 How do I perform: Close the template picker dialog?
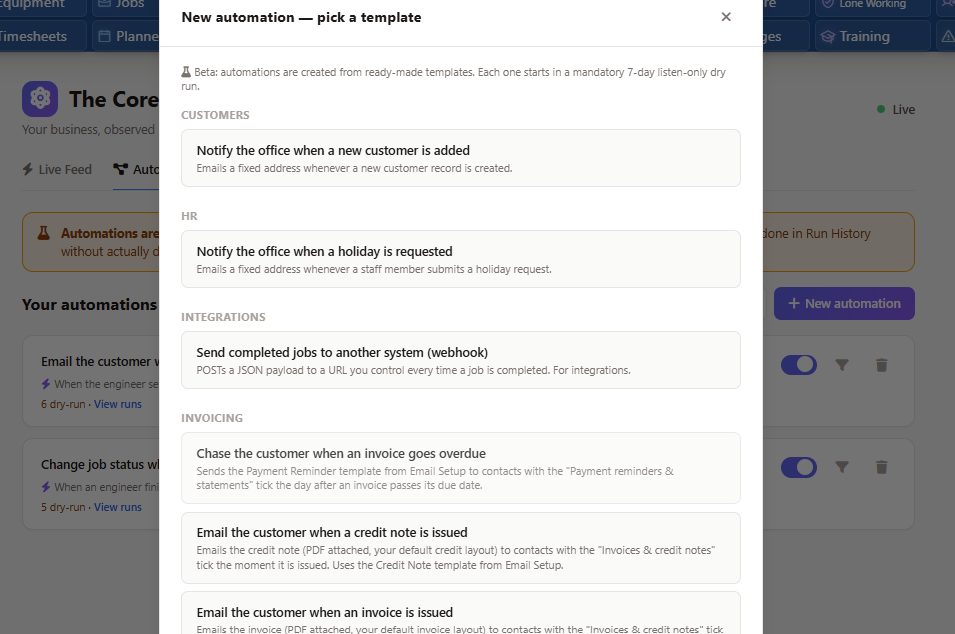click(x=725, y=17)
